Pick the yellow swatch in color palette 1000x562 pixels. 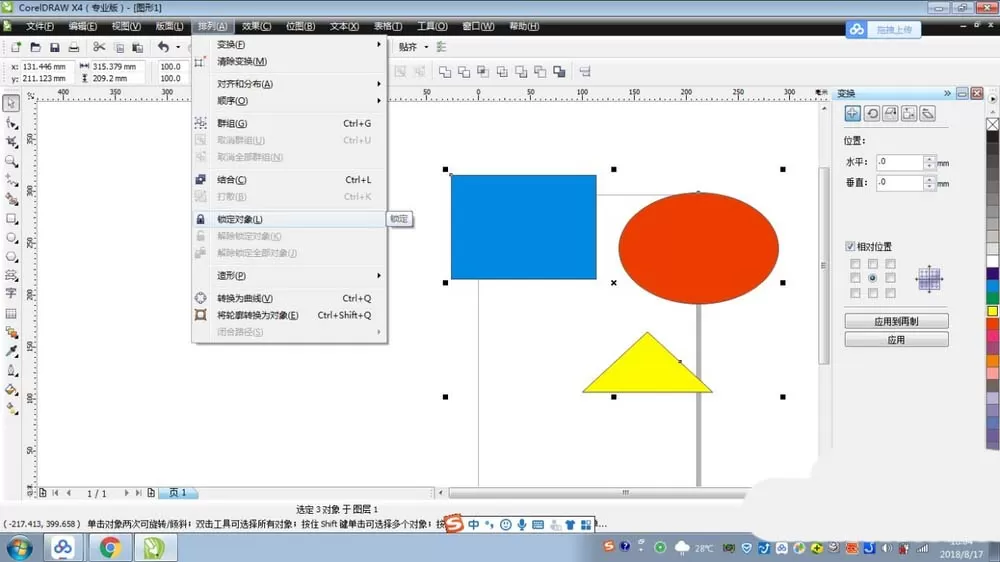click(x=993, y=311)
